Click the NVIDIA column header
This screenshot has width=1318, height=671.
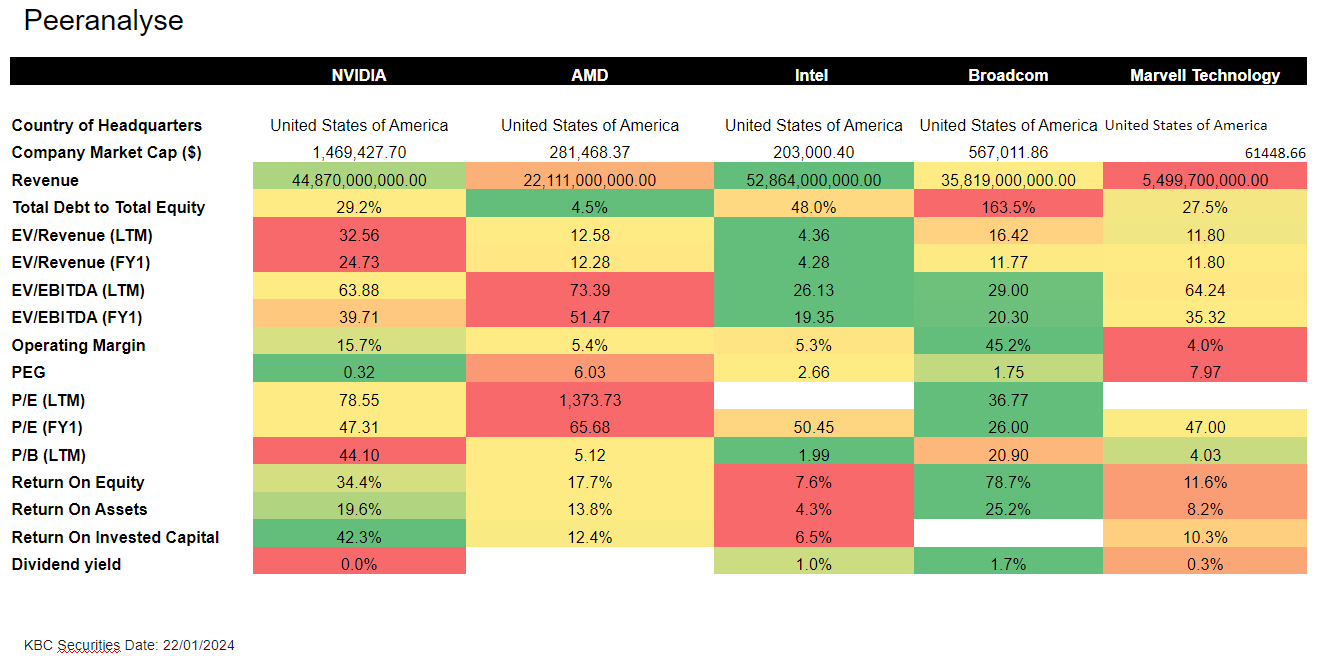359,75
